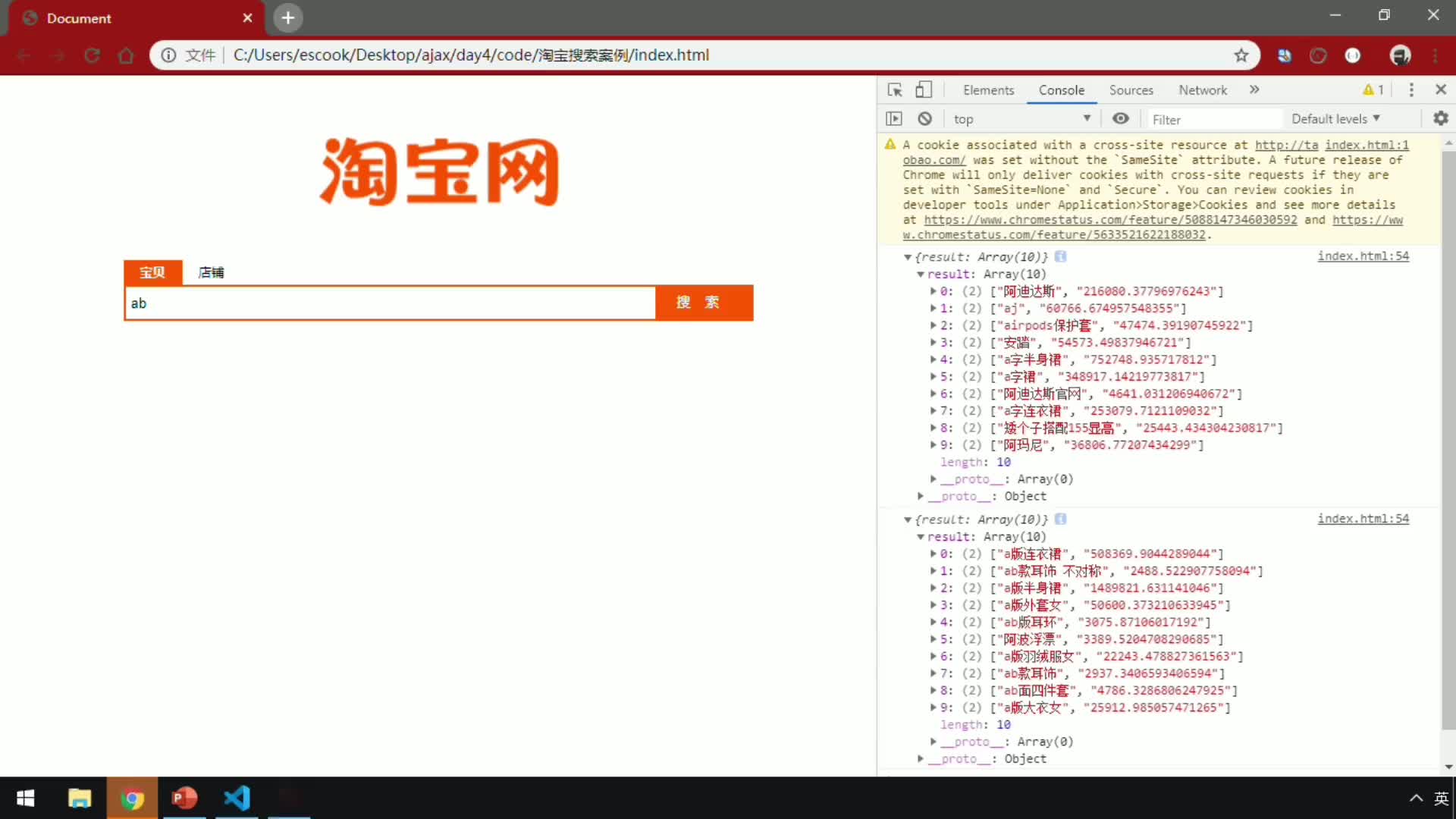
Task: Clear the console output
Action: coord(924,119)
